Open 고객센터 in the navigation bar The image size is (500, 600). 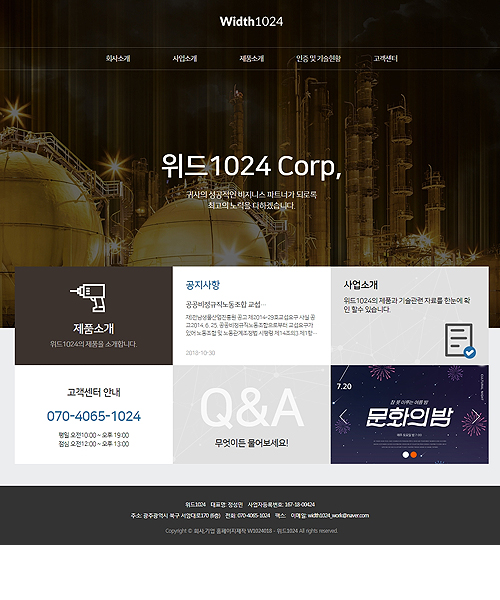[385, 59]
